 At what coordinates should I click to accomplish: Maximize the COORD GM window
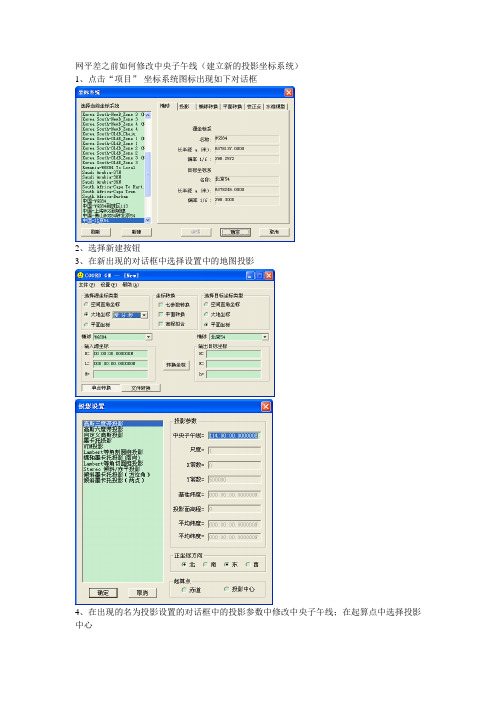(x=259, y=275)
